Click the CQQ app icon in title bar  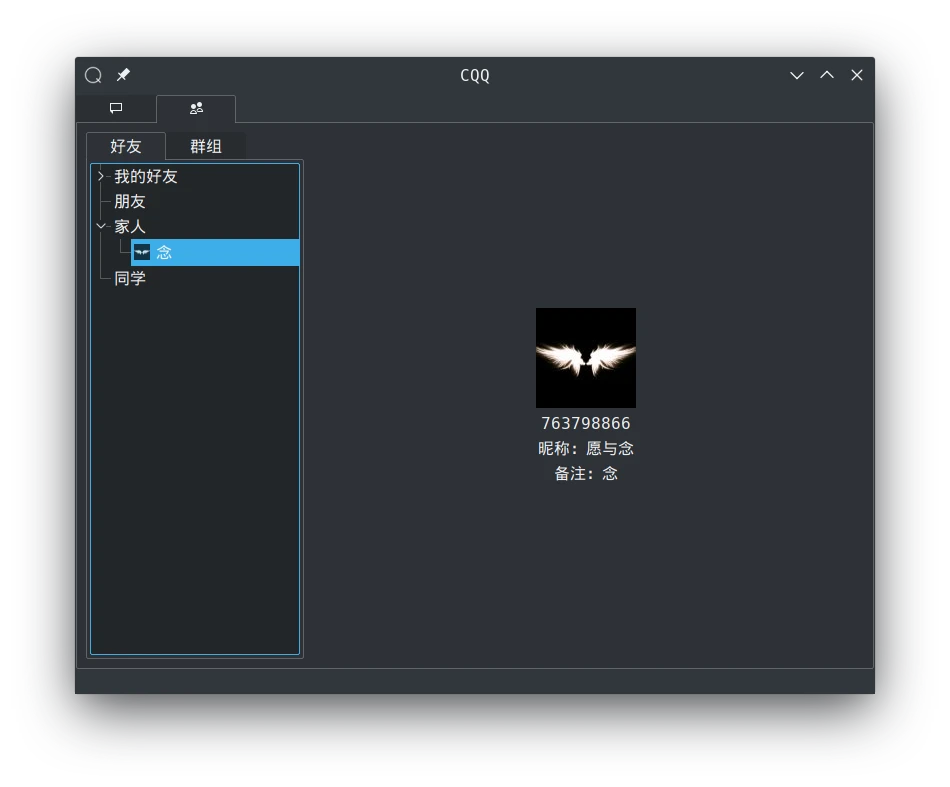[93, 75]
